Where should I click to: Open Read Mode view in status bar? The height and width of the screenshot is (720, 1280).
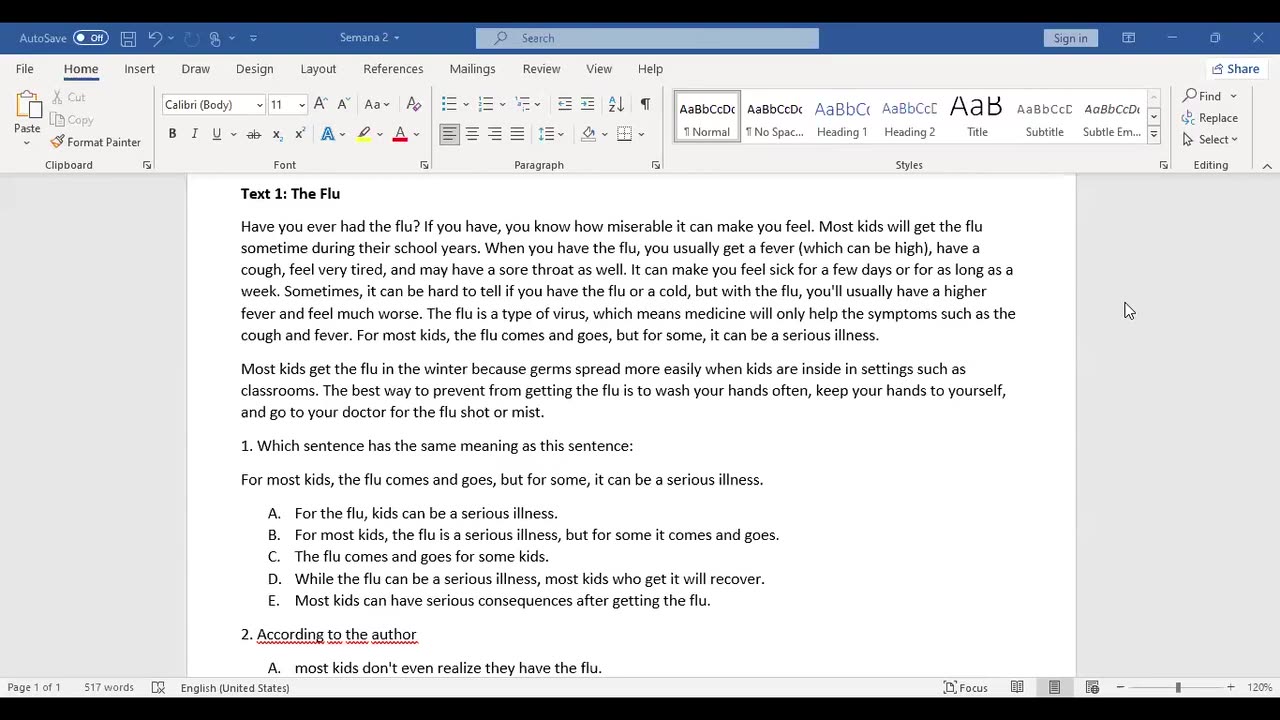1017,687
